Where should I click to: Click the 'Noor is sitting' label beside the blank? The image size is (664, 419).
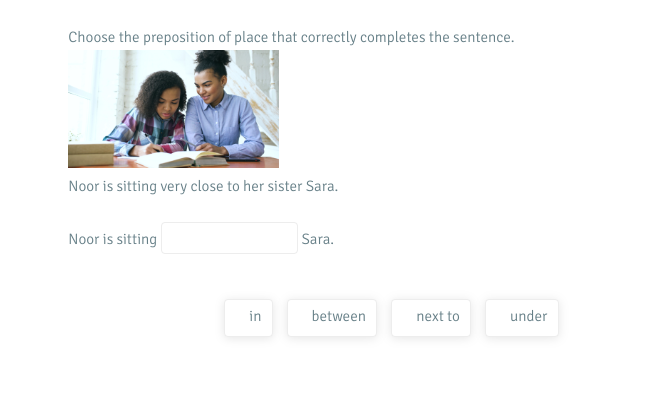(x=112, y=239)
